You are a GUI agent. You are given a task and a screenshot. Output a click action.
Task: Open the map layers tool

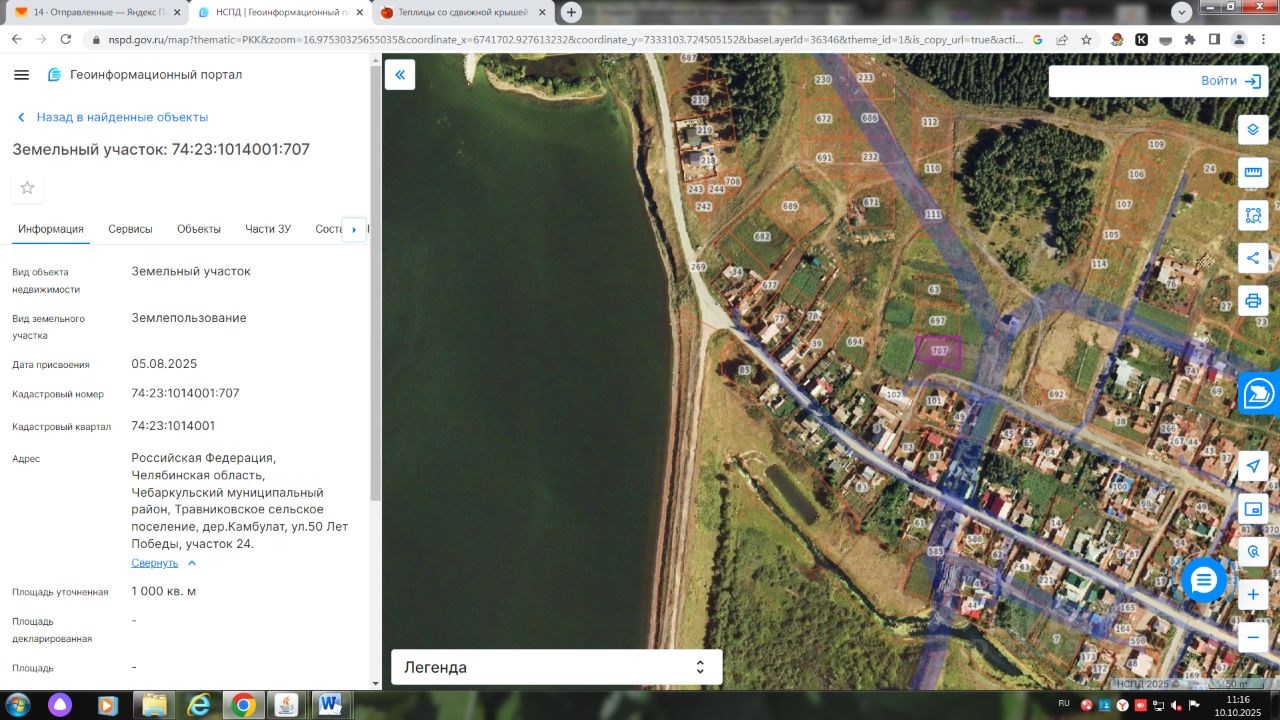pos(1253,130)
